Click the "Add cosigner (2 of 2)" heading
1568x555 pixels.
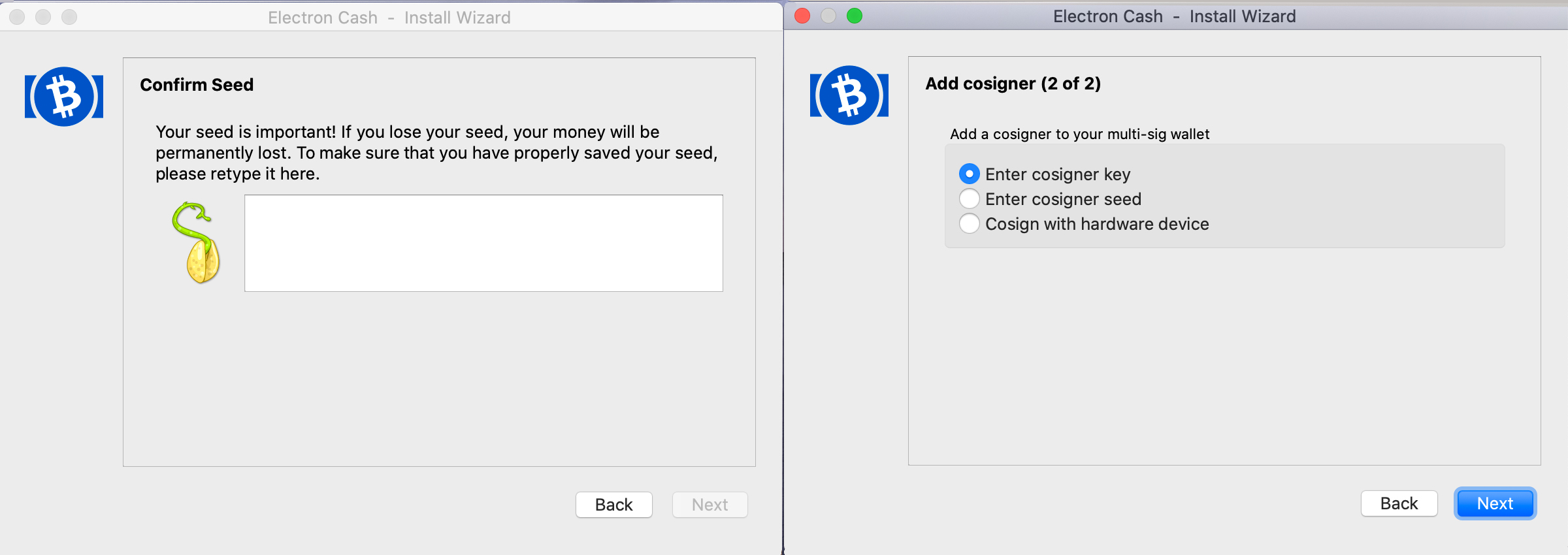(x=1013, y=84)
